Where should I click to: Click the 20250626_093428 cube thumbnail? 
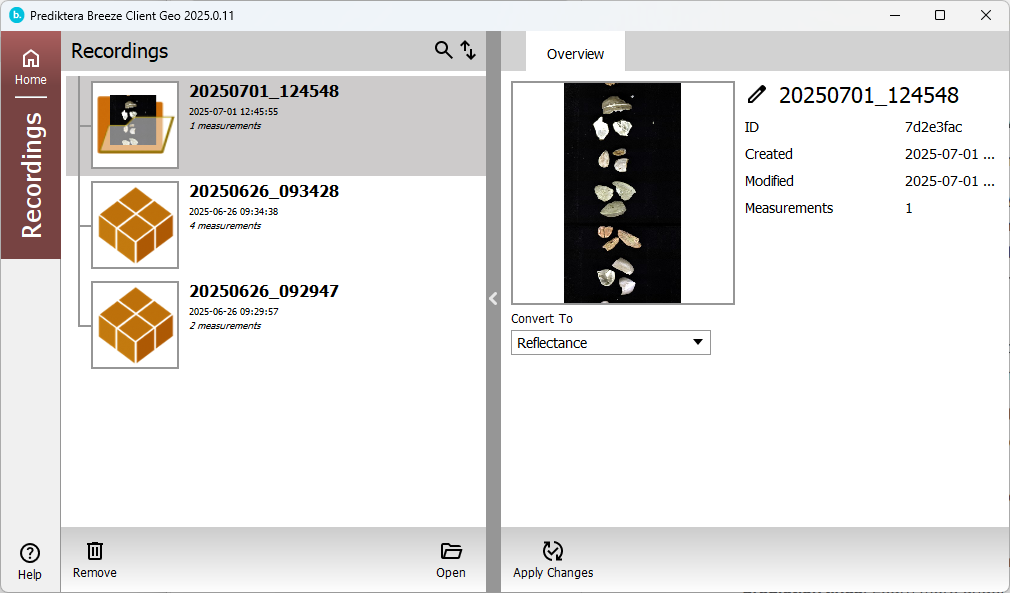135,225
